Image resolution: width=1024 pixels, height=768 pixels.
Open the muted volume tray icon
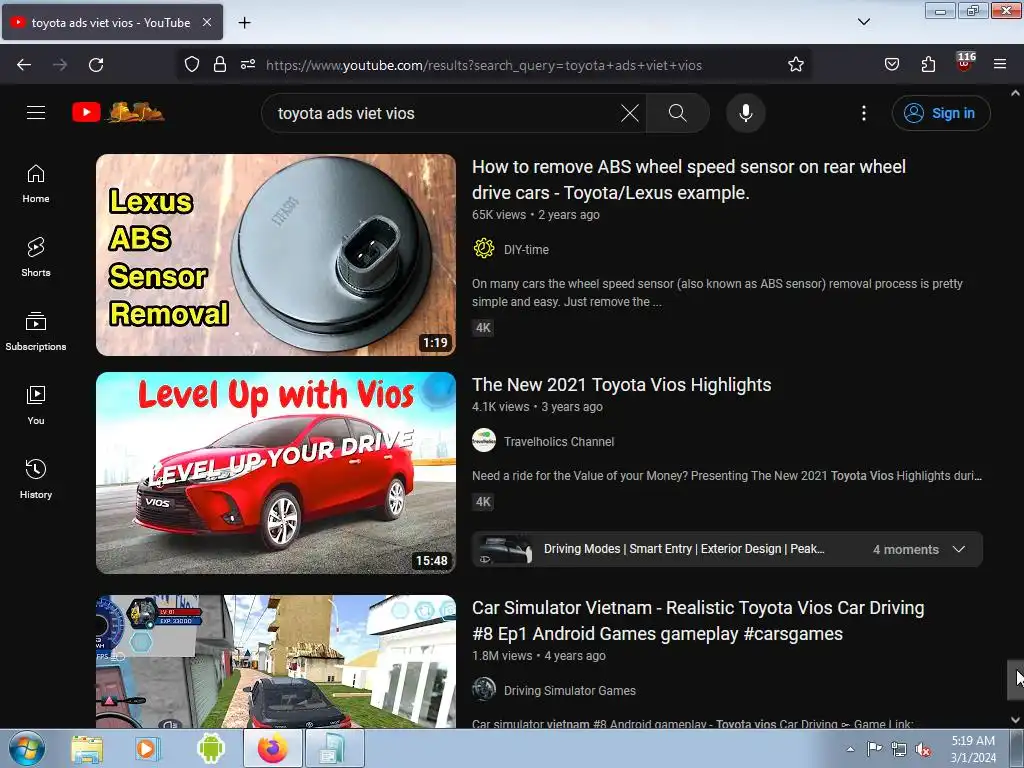click(923, 750)
